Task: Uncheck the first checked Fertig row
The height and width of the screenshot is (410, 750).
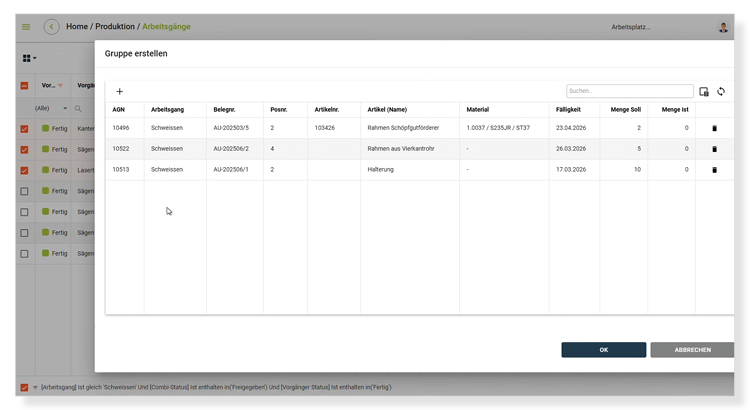Action: pyautogui.click(x=25, y=129)
